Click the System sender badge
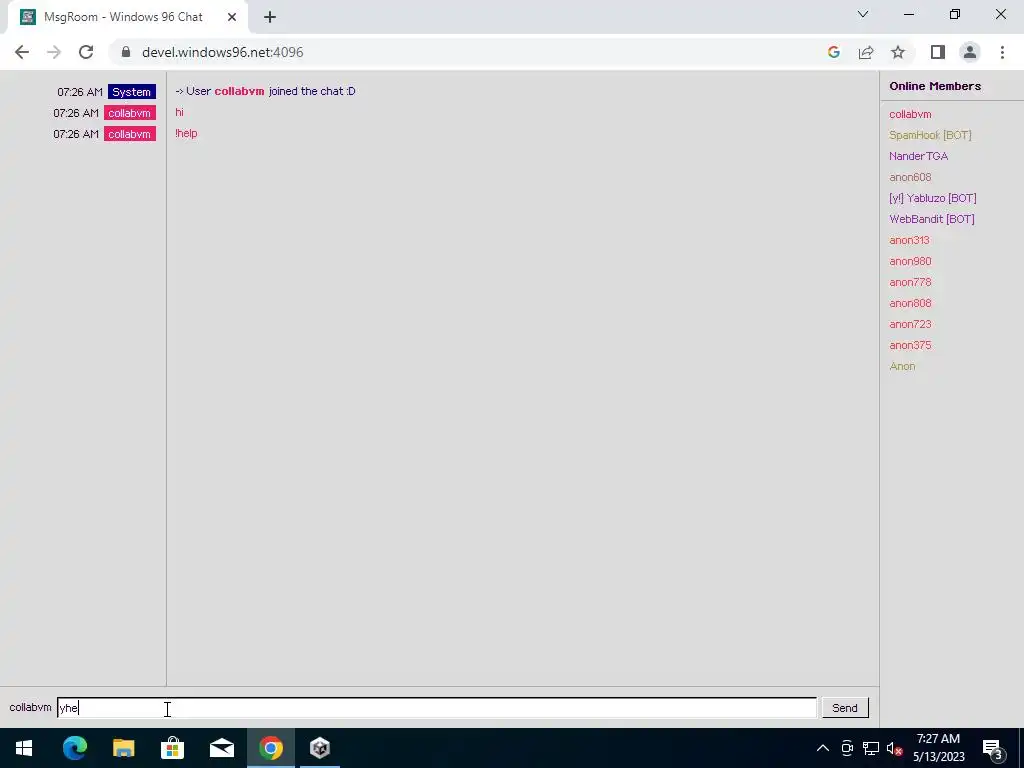 (x=131, y=92)
